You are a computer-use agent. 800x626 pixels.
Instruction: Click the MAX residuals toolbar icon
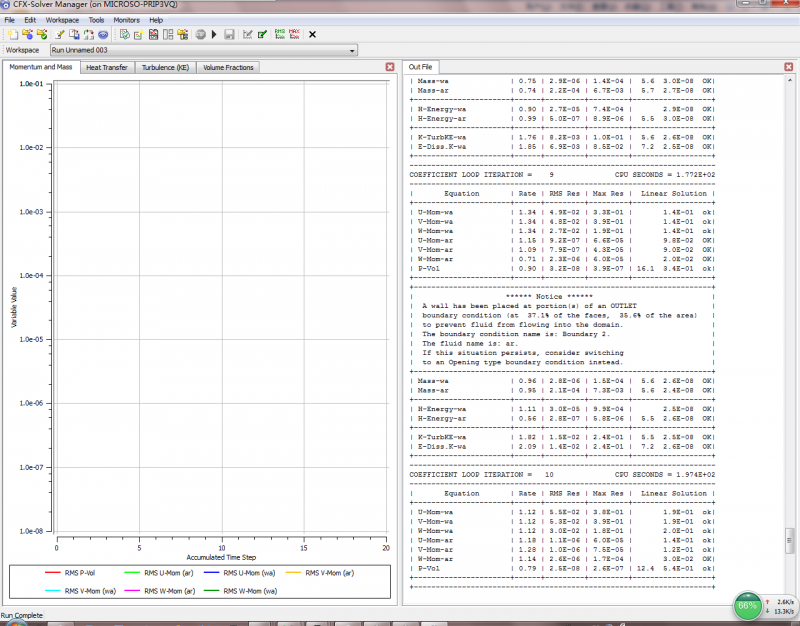[x=294, y=34]
